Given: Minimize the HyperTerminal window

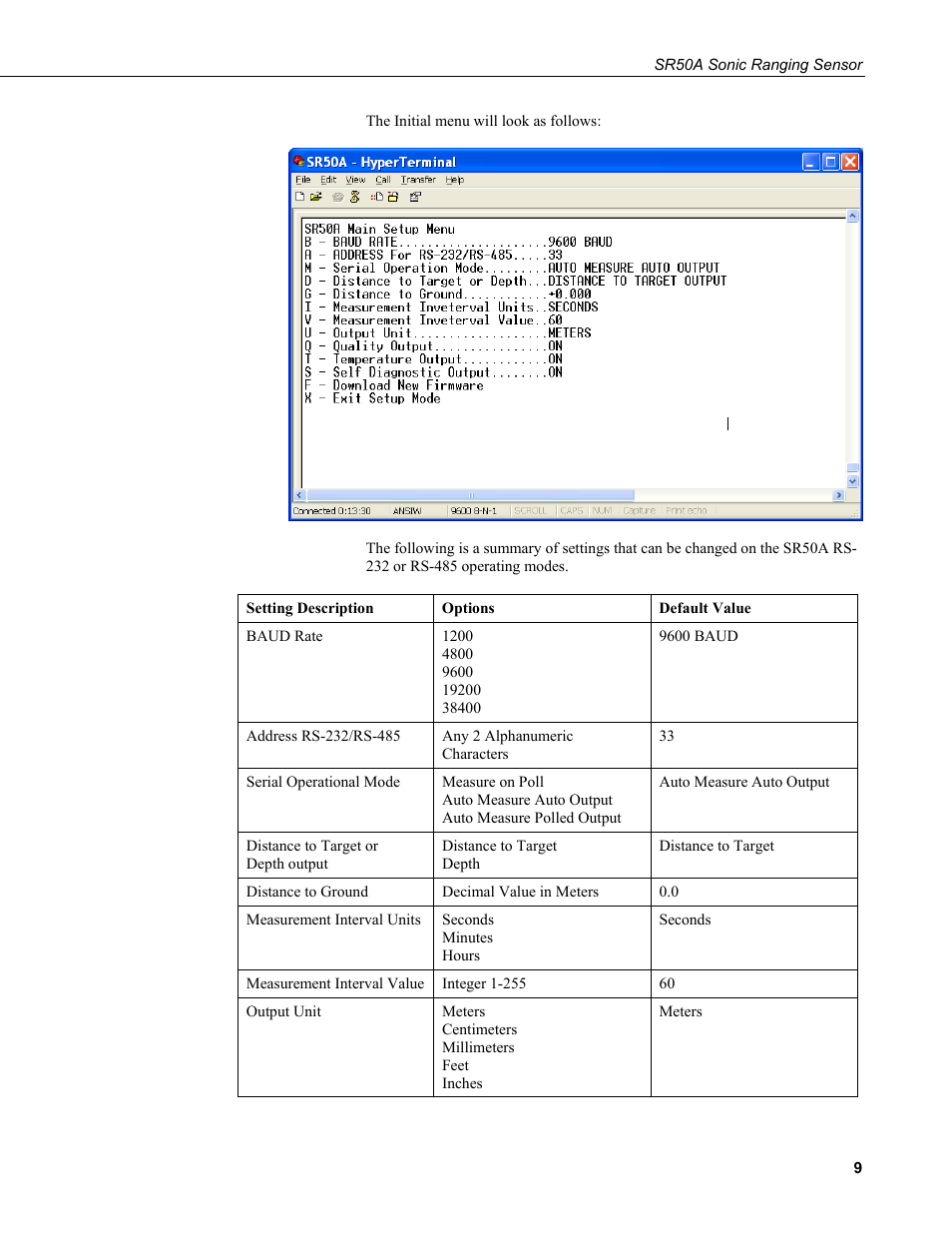Looking at the screenshot, I should click(x=811, y=162).
